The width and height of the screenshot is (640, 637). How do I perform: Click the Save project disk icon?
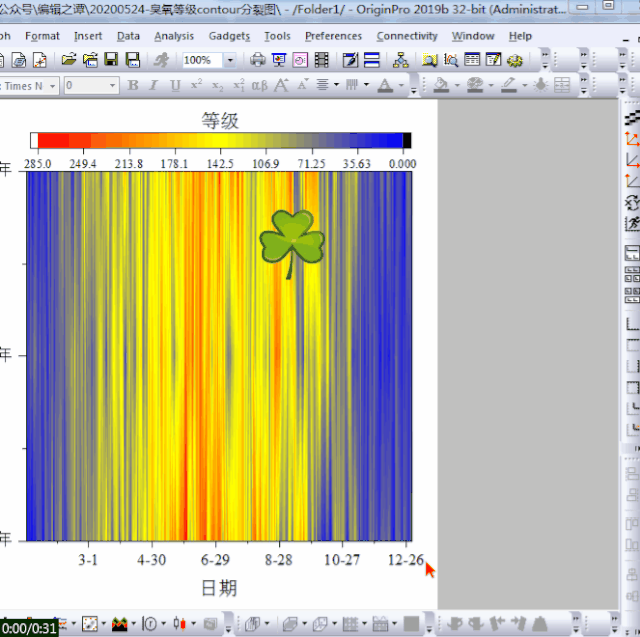click(110, 60)
